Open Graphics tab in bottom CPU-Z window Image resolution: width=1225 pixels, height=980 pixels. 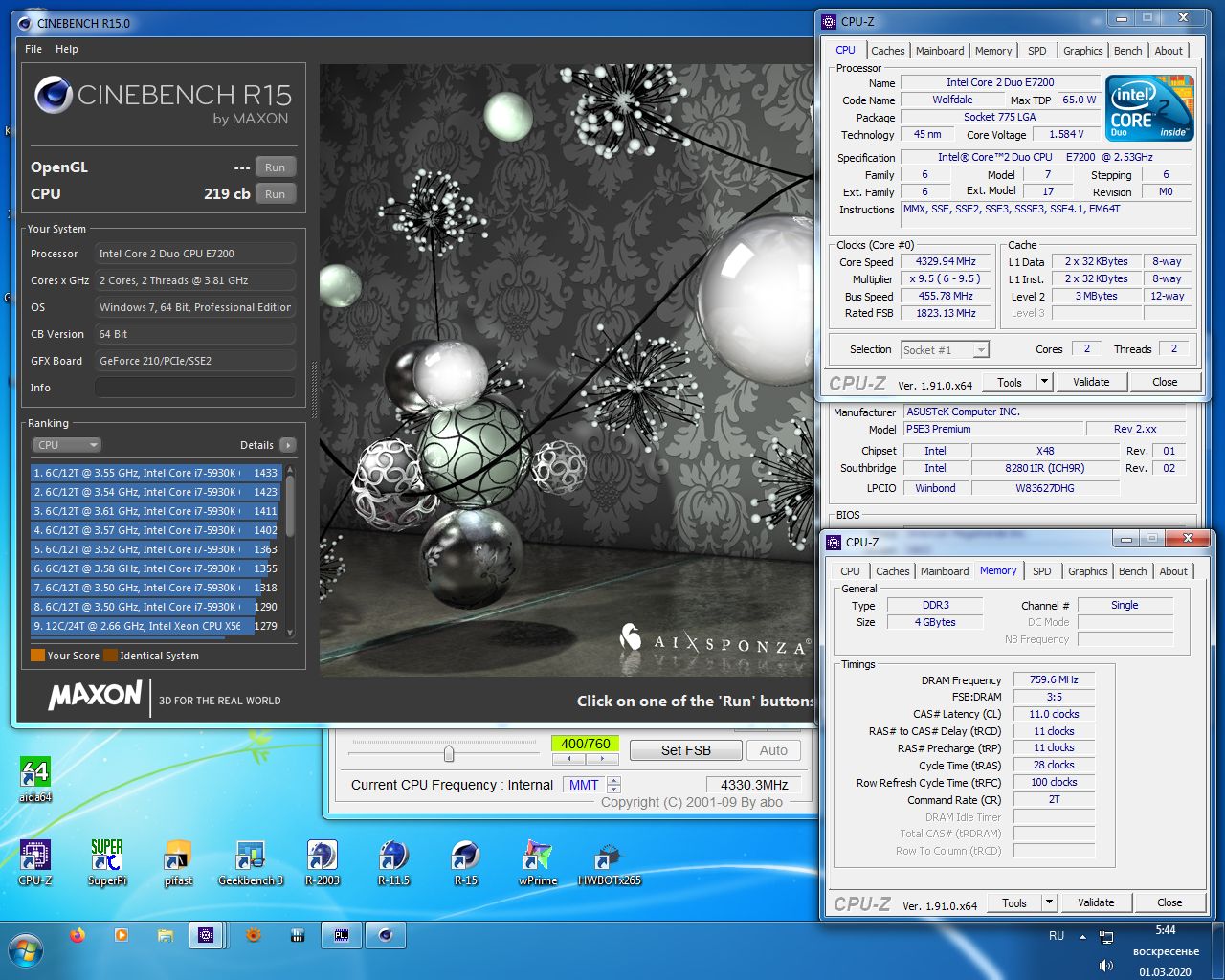point(1088,571)
